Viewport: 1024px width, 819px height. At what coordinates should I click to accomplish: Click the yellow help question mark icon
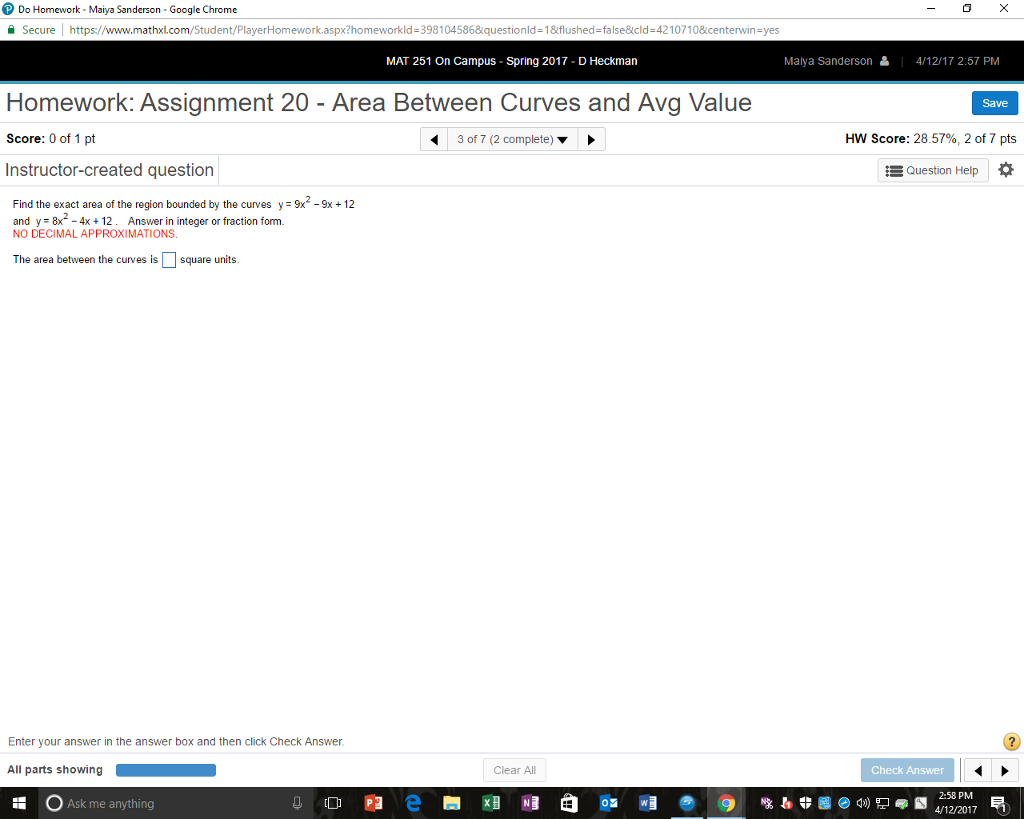point(1010,741)
